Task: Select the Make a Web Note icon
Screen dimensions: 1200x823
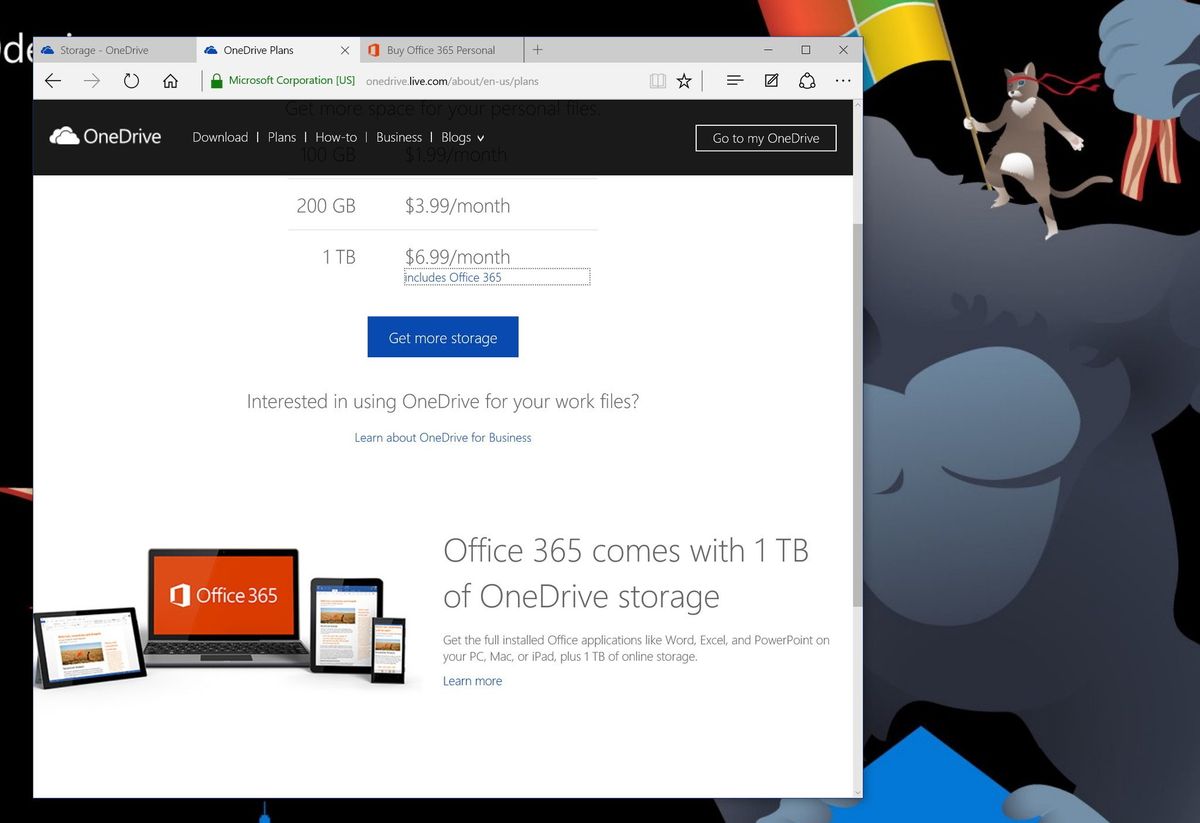Action: coord(771,81)
